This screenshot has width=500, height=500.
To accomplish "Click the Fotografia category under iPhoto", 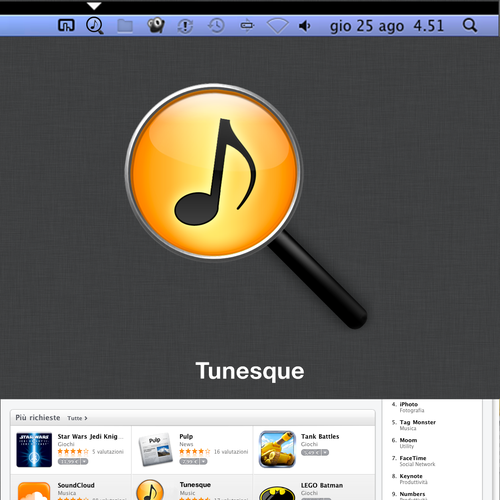I will click(412, 410).
